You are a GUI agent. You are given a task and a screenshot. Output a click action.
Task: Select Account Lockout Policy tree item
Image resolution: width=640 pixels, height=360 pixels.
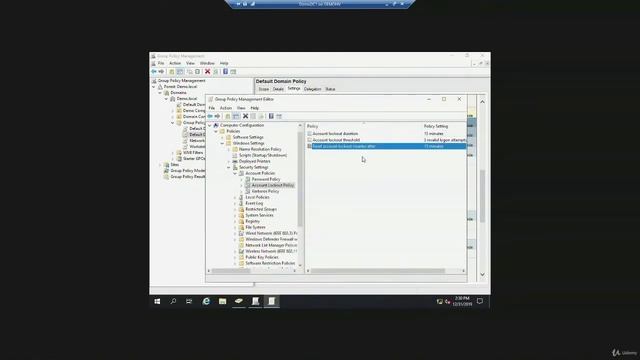click(x=273, y=185)
